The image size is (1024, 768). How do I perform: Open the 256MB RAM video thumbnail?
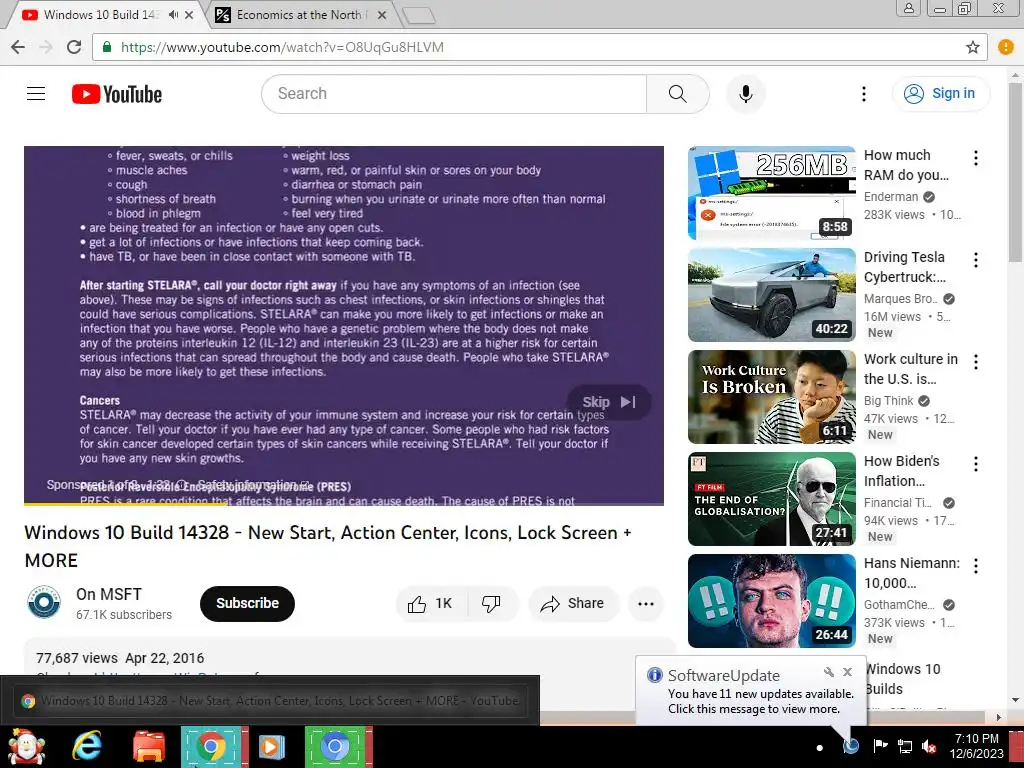771,193
